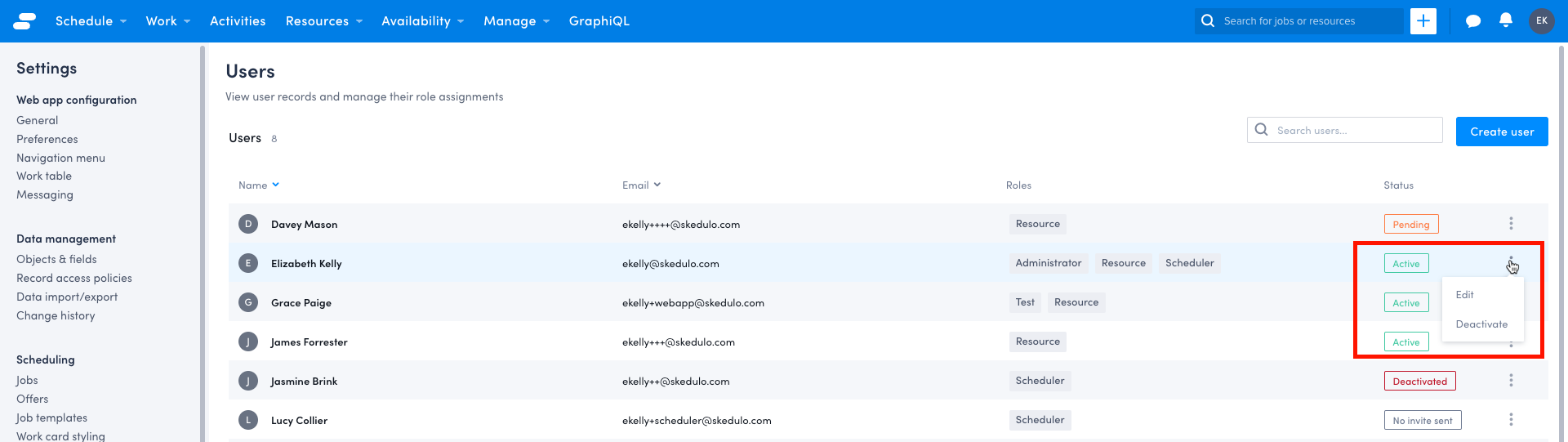The width and height of the screenshot is (1568, 442).
Task: Sort the users by Name column
Action: 258,185
